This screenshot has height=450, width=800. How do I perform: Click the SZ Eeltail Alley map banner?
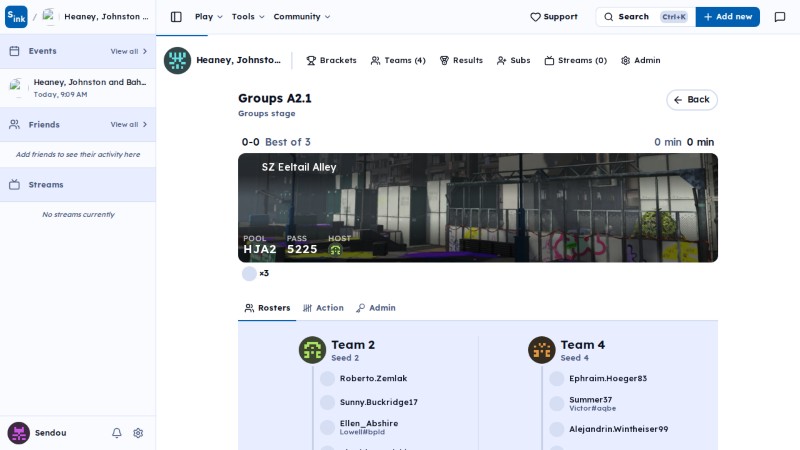(x=478, y=208)
